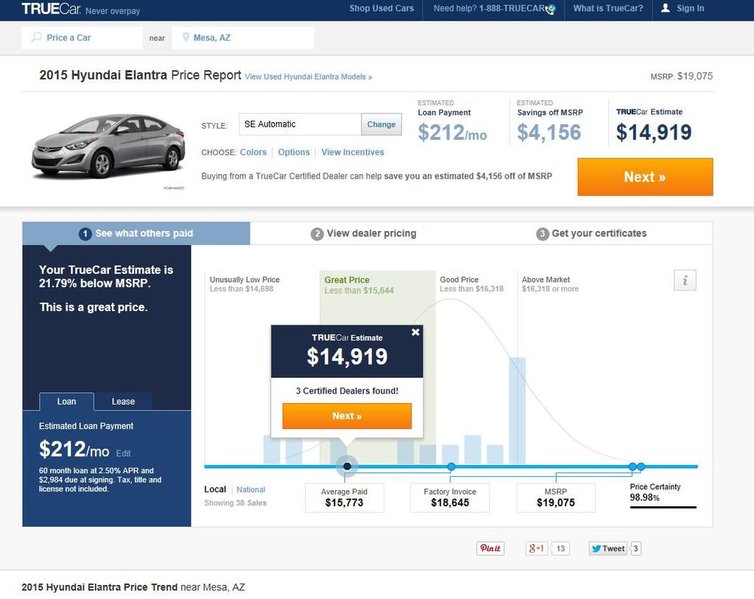Click the Good Price label
This screenshot has width=754, height=599.
(x=459, y=279)
